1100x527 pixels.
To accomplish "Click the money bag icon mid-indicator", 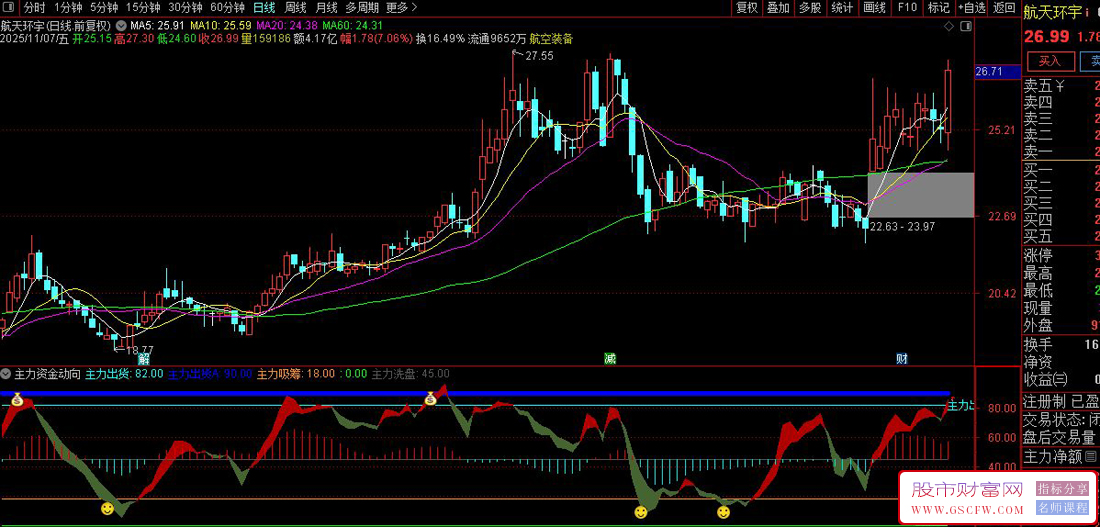I will 431,399.
